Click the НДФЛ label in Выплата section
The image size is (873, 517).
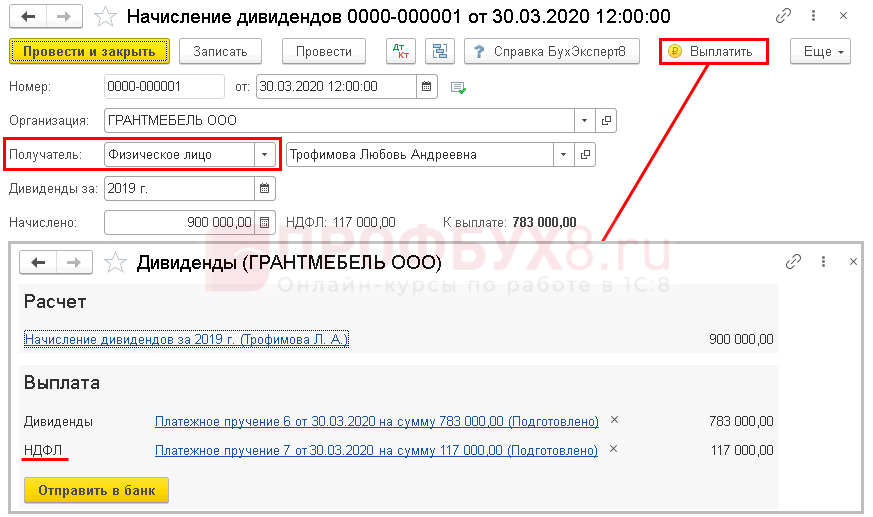[x=43, y=450]
